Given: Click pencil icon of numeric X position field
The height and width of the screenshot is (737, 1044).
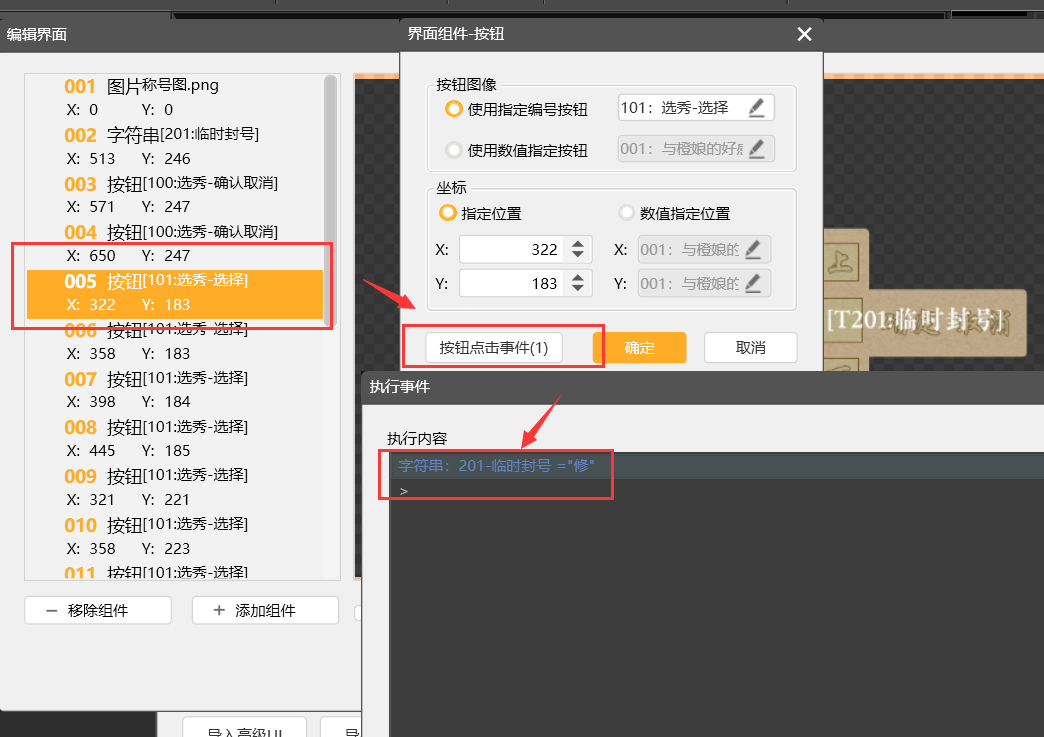Looking at the screenshot, I should pyautogui.click(x=755, y=250).
